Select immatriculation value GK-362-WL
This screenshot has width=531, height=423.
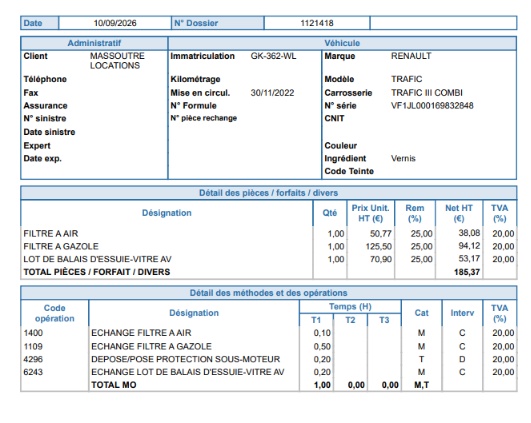pyautogui.click(x=273, y=56)
